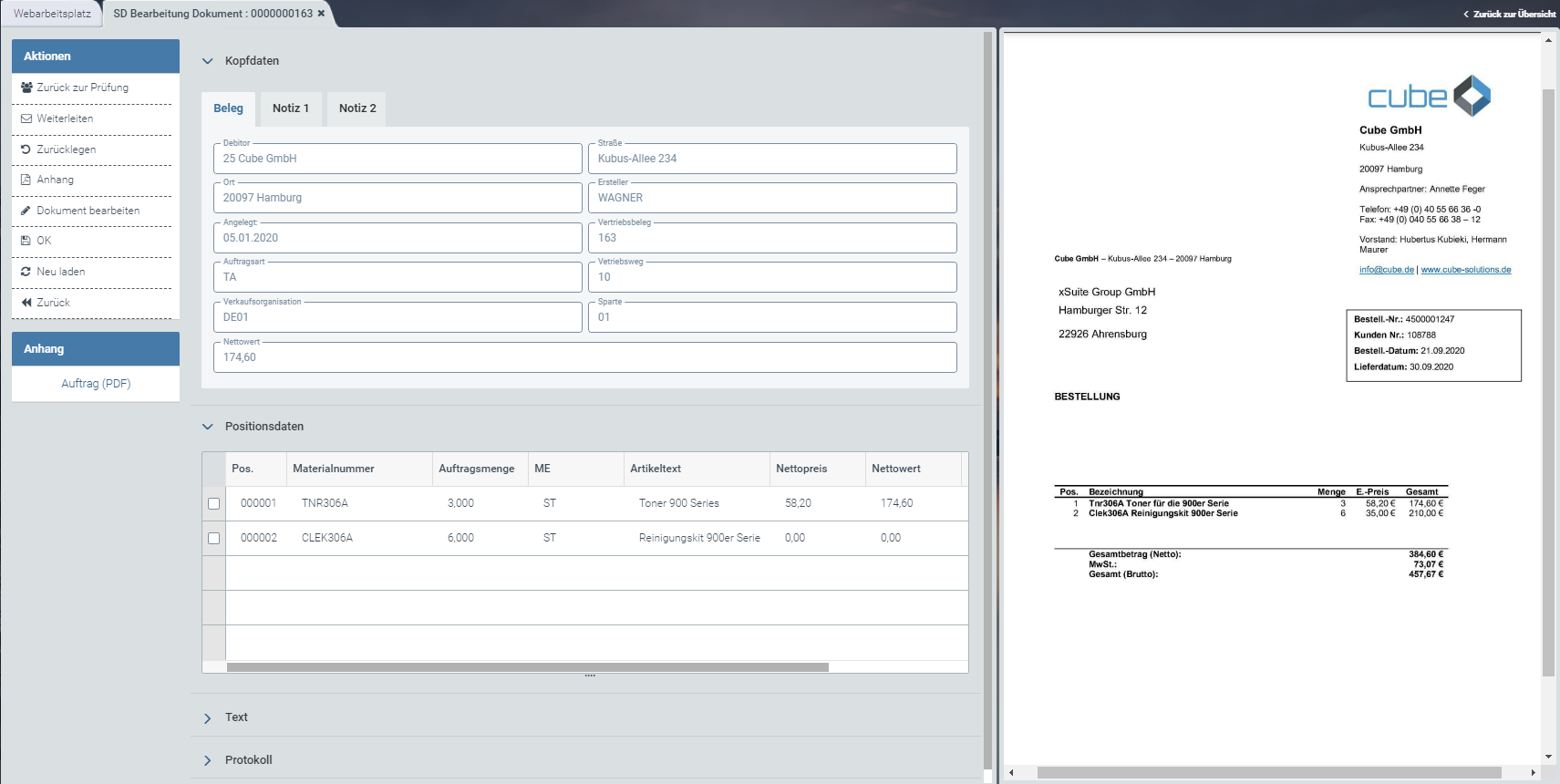Expand the Protokoll section
Image resolution: width=1560 pixels, height=784 pixels.
coord(208,760)
